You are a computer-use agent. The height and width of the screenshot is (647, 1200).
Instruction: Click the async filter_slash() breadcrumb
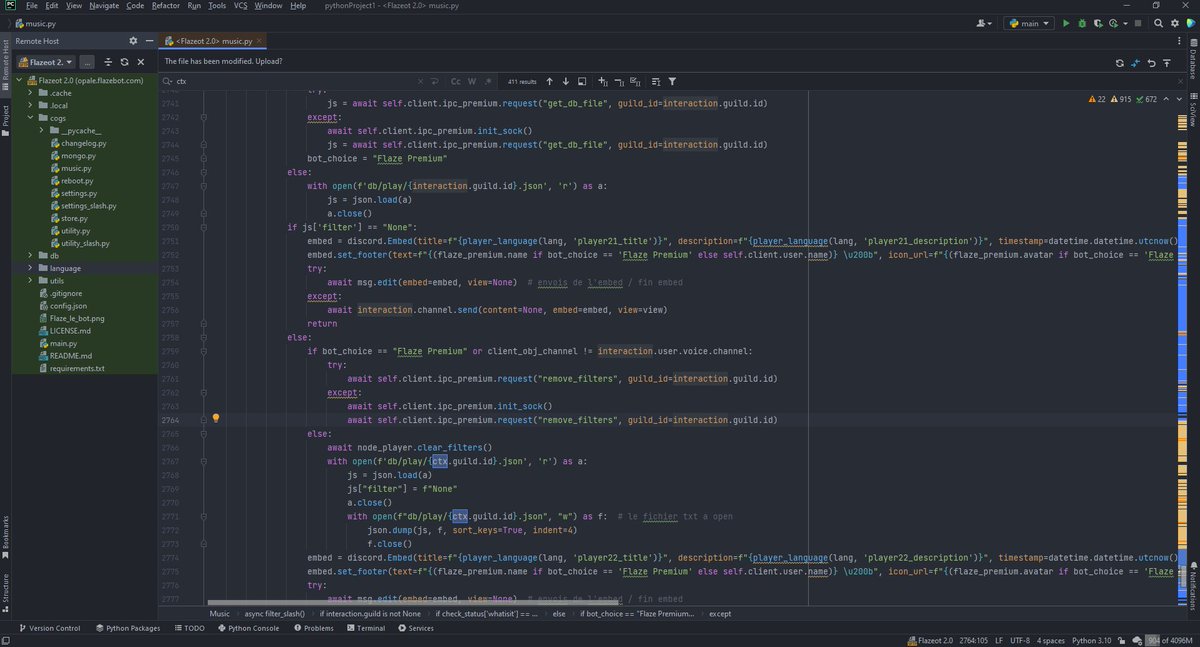tap(275, 613)
